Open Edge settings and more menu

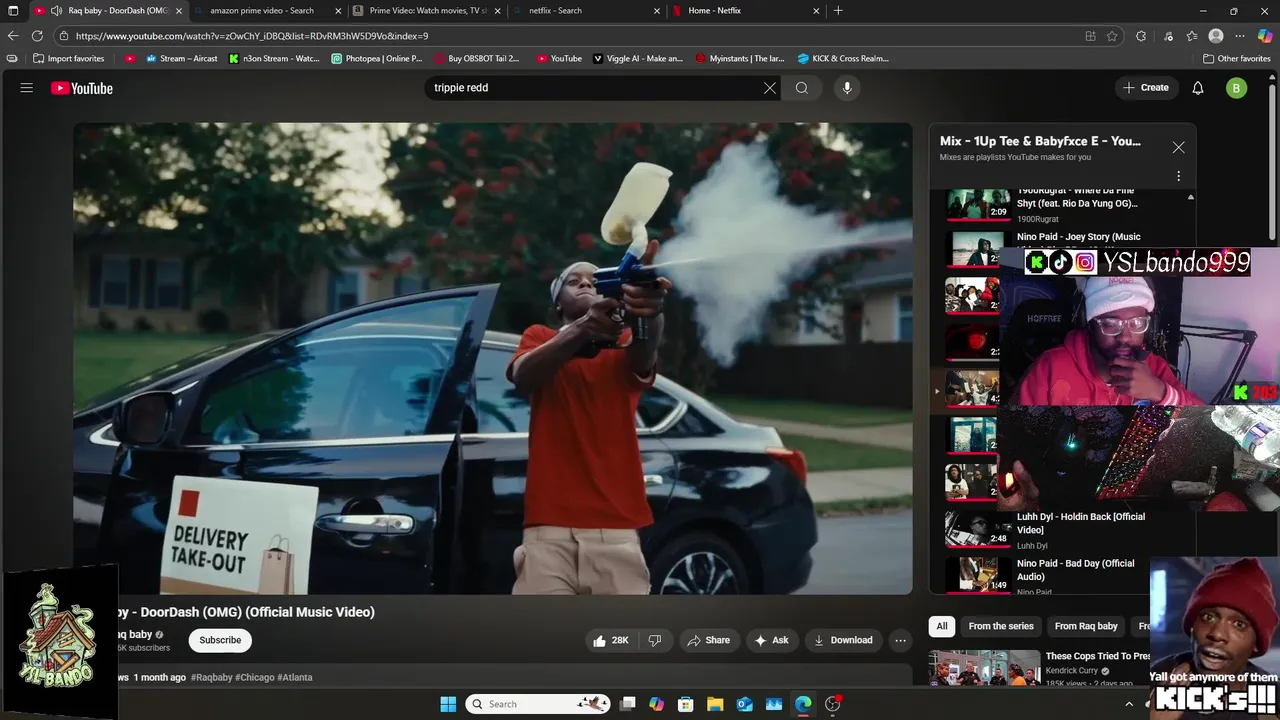pyautogui.click(x=1240, y=36)
